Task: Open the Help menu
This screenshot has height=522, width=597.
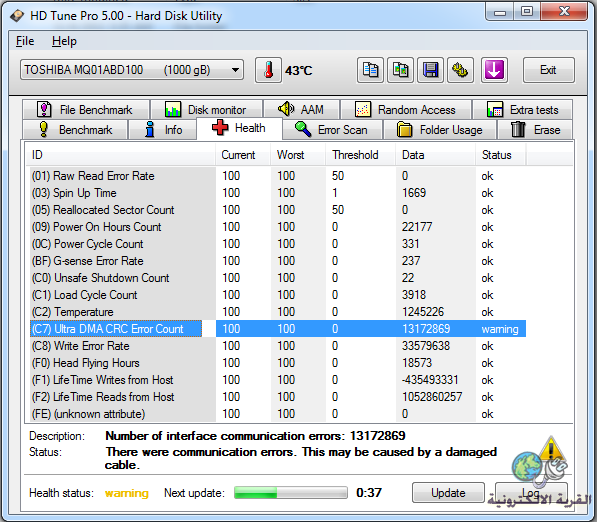Action: [64, 41]
